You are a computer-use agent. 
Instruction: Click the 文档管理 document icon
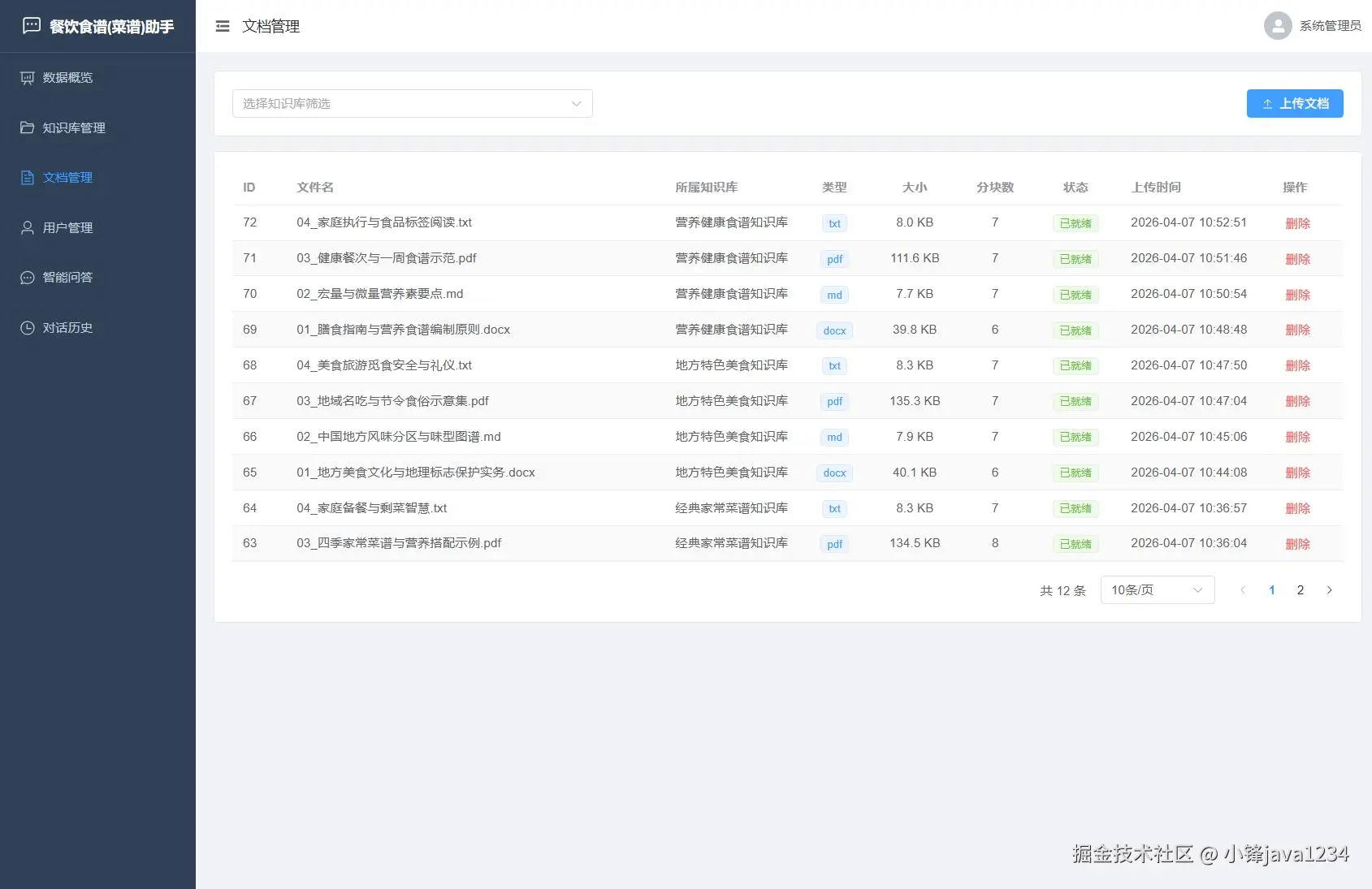click(28, 178)
